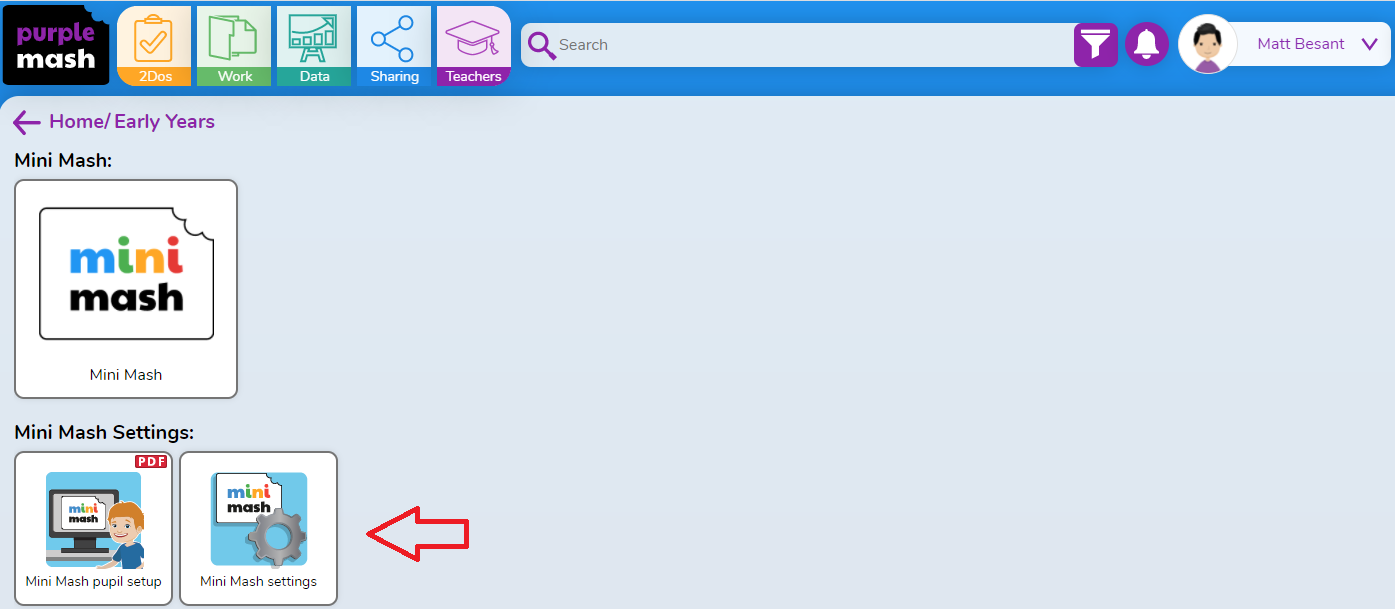Open the Mini Mash settings tile
The image size is (1395, 609).
[259, 528]
